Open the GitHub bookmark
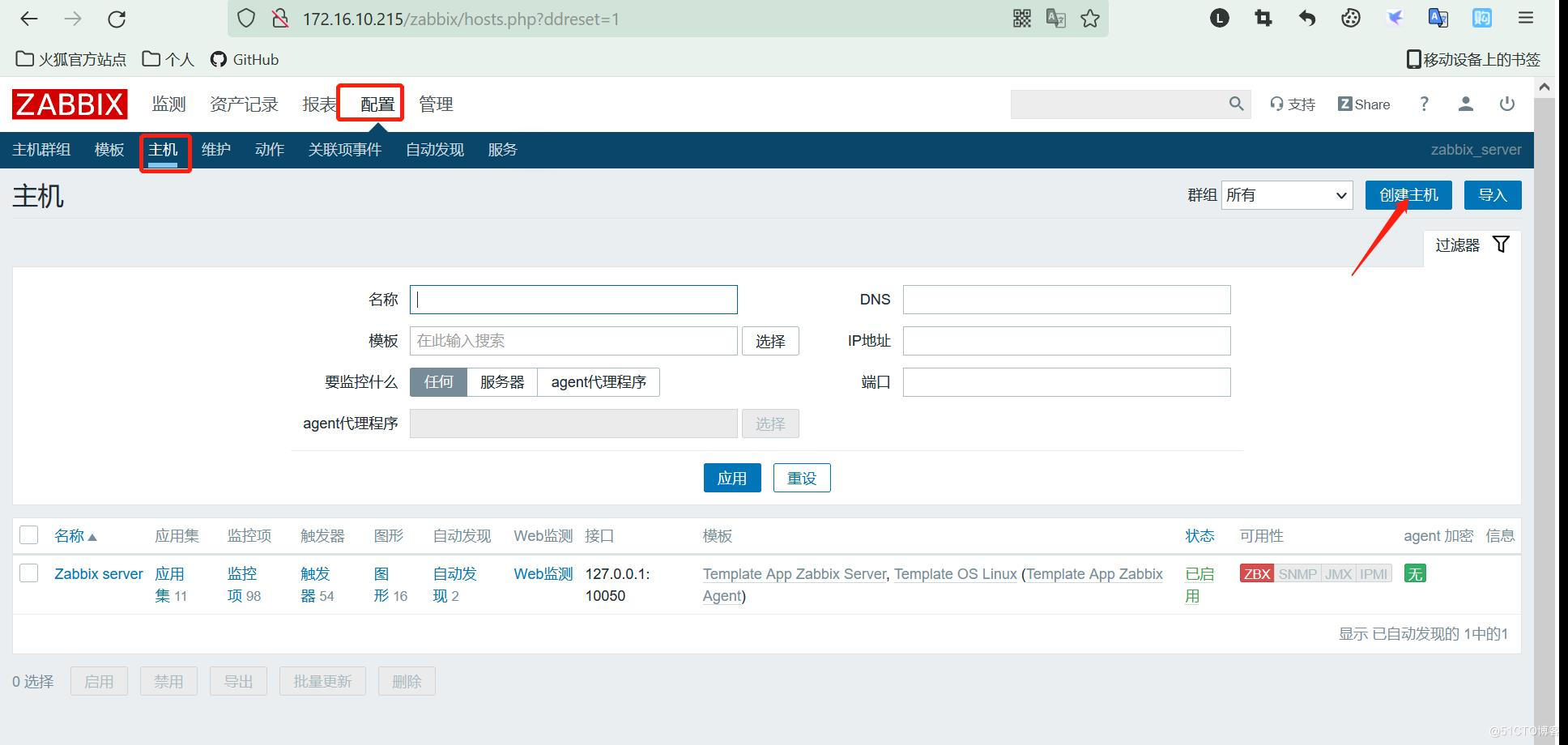This screenshot has width=1568, height=745. [245, 59]
